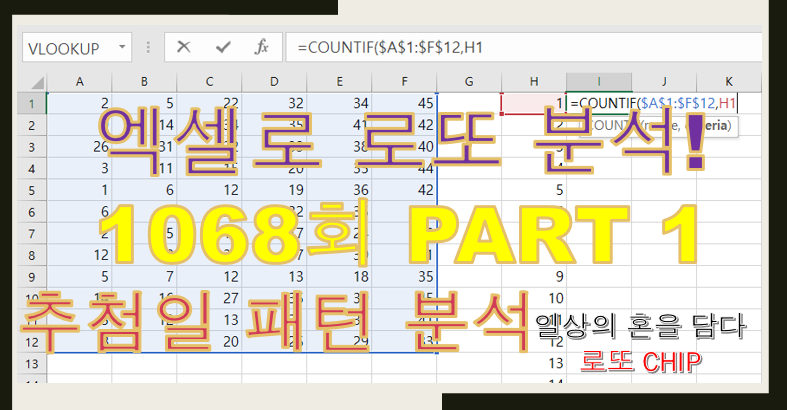Select cell E5 containing 36
Image resolution: width=787 pixels, height=410 pixels.
(x=339, y=190)
